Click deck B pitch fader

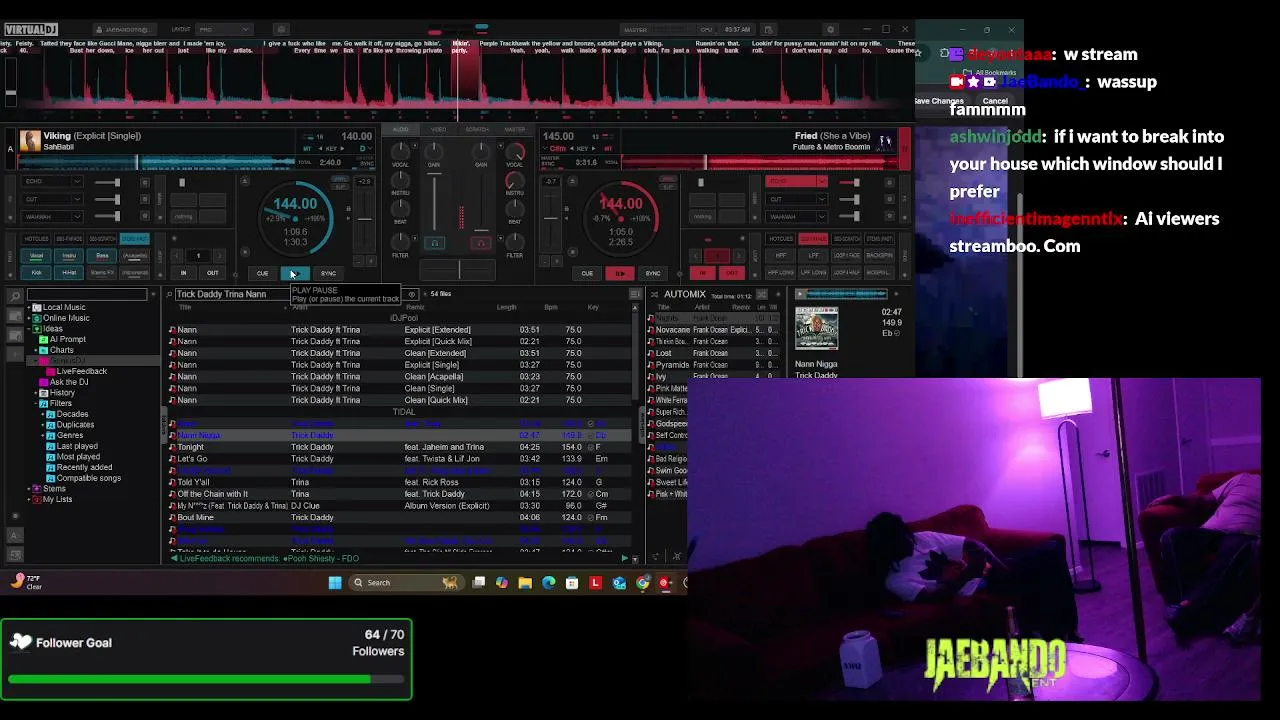[x=551, y=218]
